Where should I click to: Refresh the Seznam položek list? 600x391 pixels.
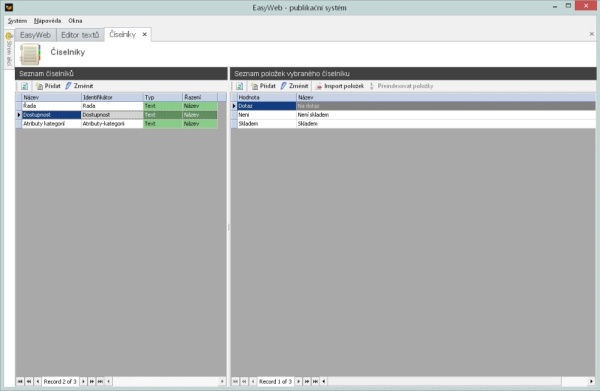pyautogui.click(x=240, y=86)
